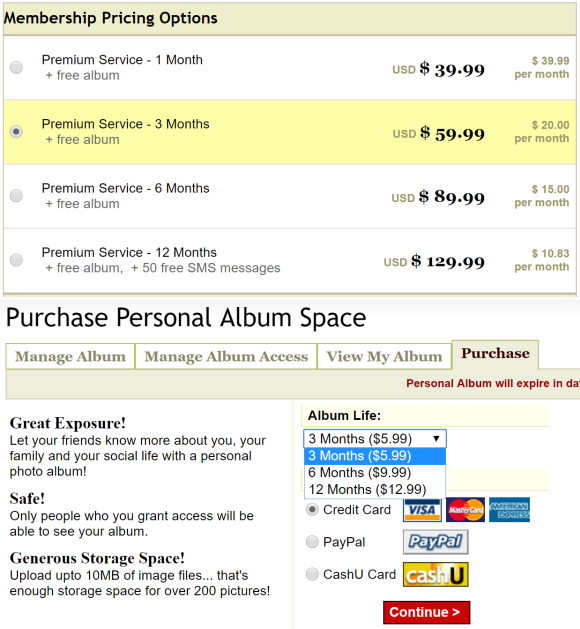The image size is (580, 629).
Task: Click the 3 Months plan row
Action: [290, 132]
